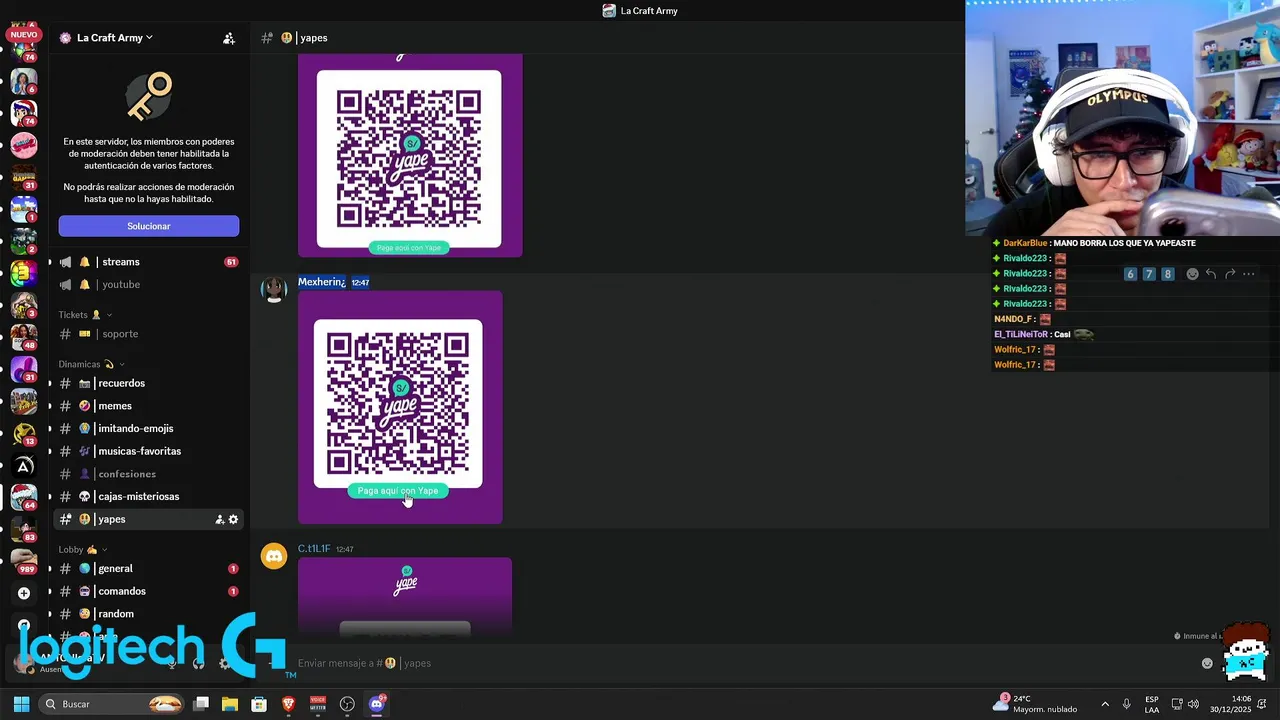
Task: React with the 7 emoji
Action: [x=1149, y=274]
